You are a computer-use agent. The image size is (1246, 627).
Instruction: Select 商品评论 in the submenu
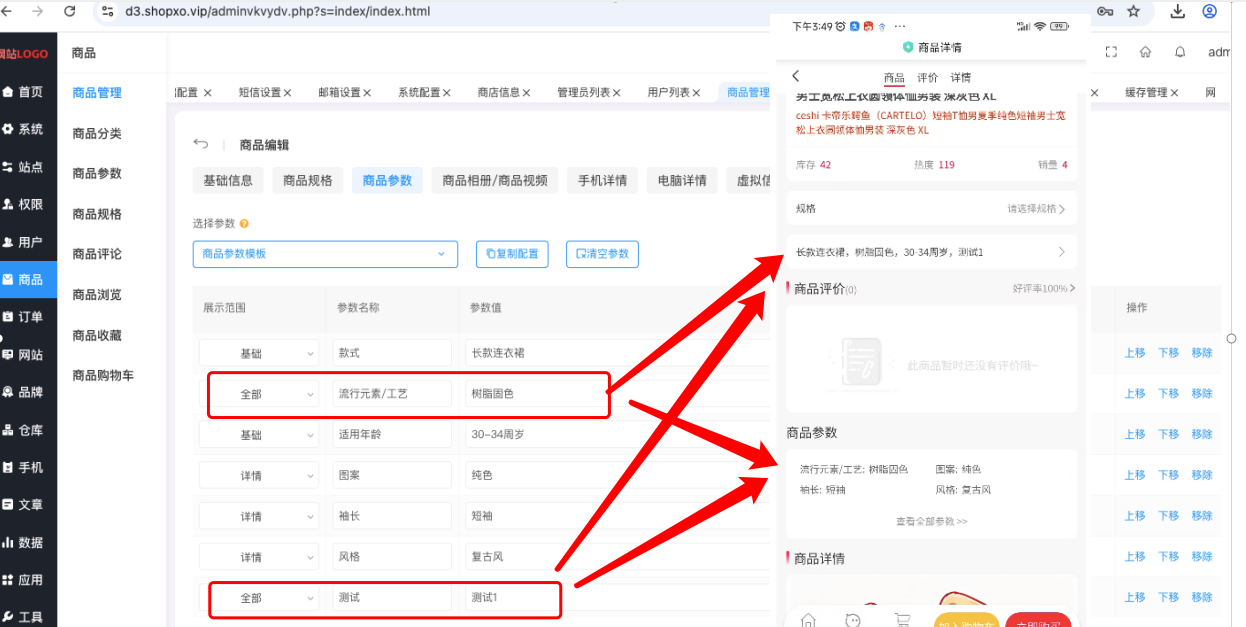click(97, 254)
